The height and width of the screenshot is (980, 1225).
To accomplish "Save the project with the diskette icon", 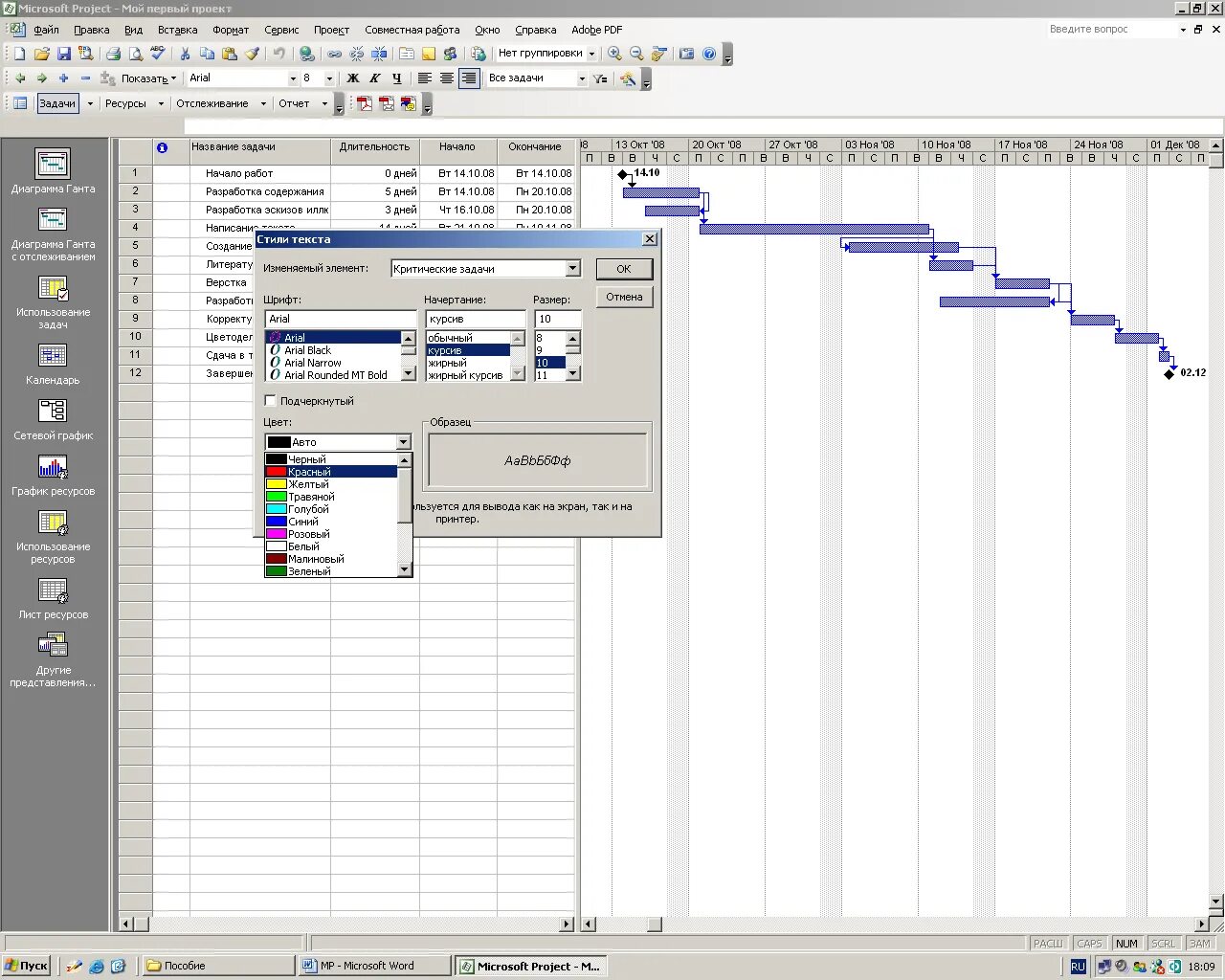I will coord(64,54).
